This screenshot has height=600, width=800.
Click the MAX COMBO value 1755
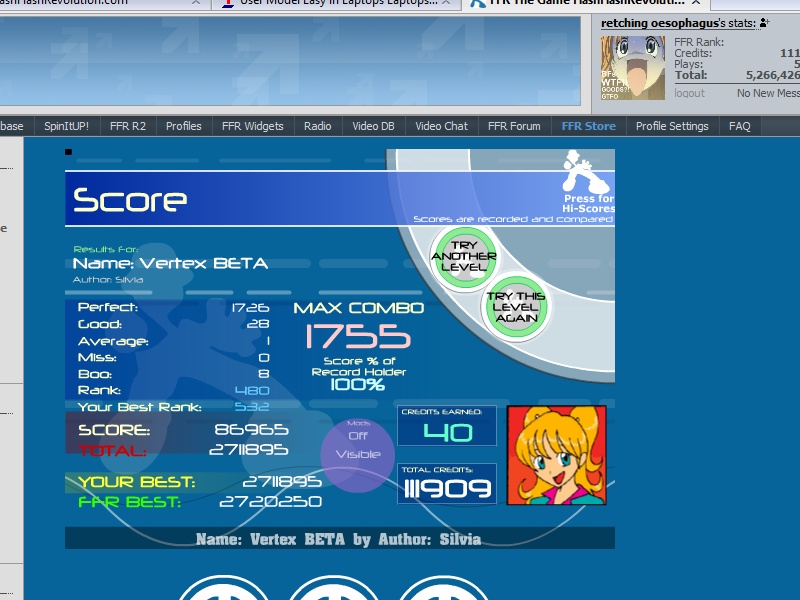[x=358, y=337]
